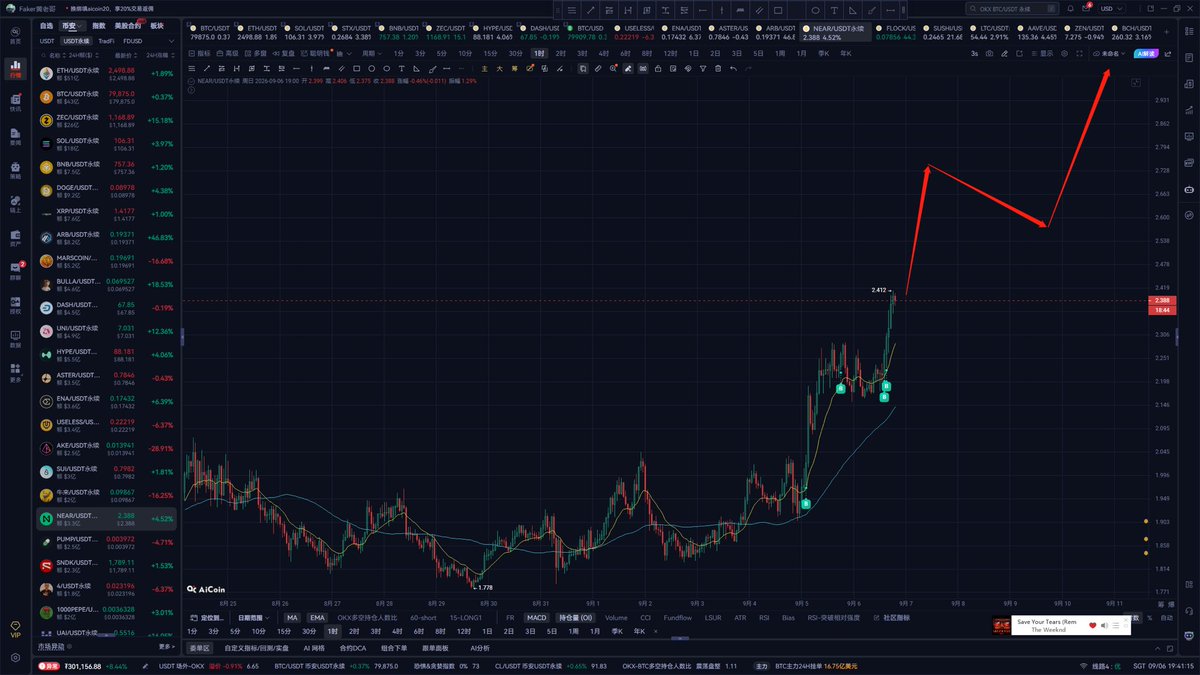Open the 行情 market icon in left sidebar

coord(15,70)
